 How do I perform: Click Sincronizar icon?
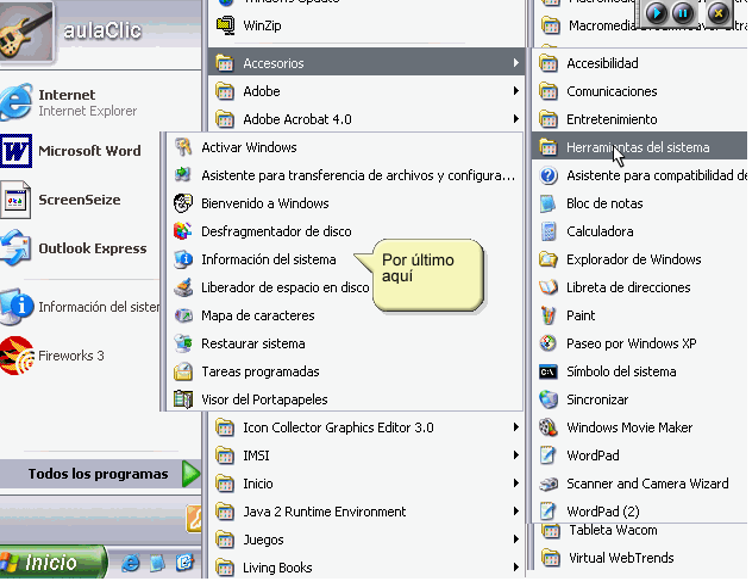[548, 399]
